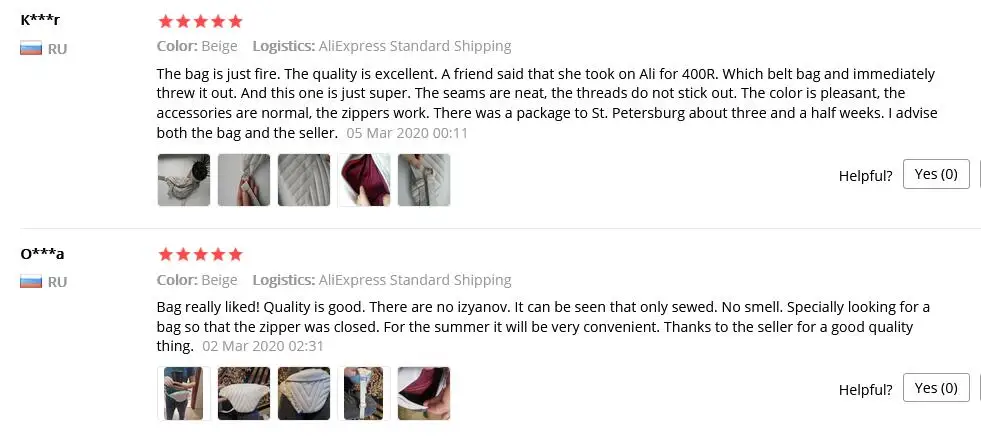Click reviewer name O***a
Screen dimensions: 981x439
42,254
